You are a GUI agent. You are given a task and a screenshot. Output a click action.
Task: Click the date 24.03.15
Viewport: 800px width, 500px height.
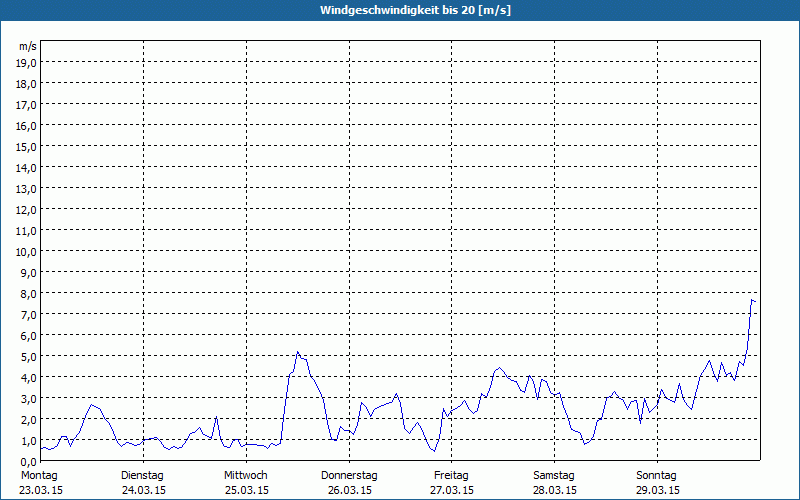(x=144, y=490)
